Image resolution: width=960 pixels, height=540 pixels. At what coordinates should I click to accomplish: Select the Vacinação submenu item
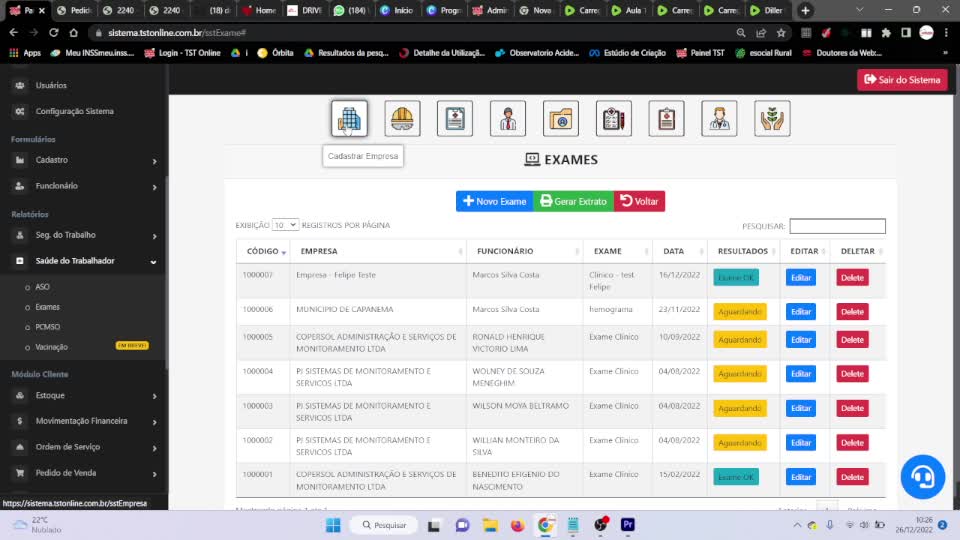[x=51, y=347]
